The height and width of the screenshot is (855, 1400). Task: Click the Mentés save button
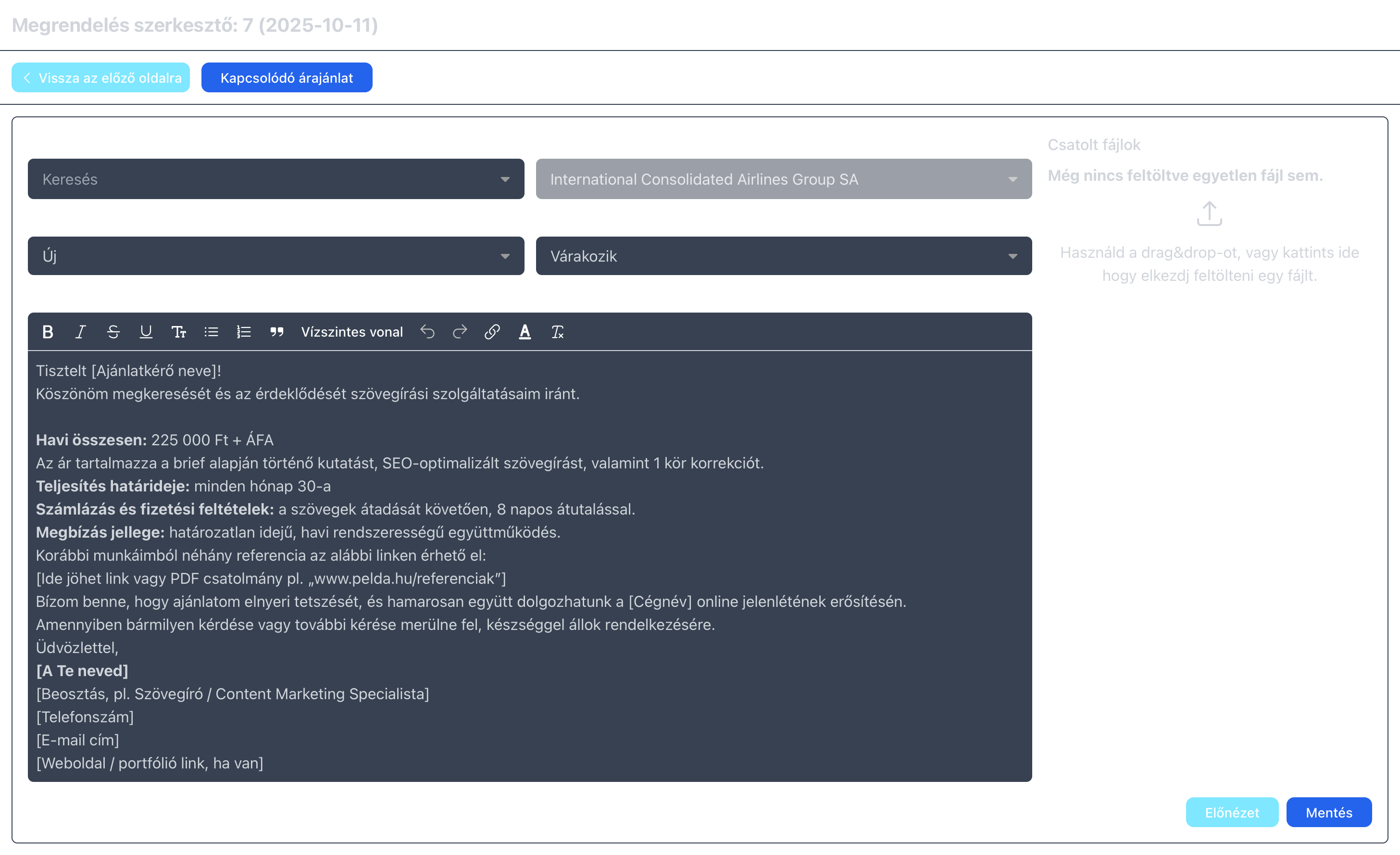(x=1328, y=812)
